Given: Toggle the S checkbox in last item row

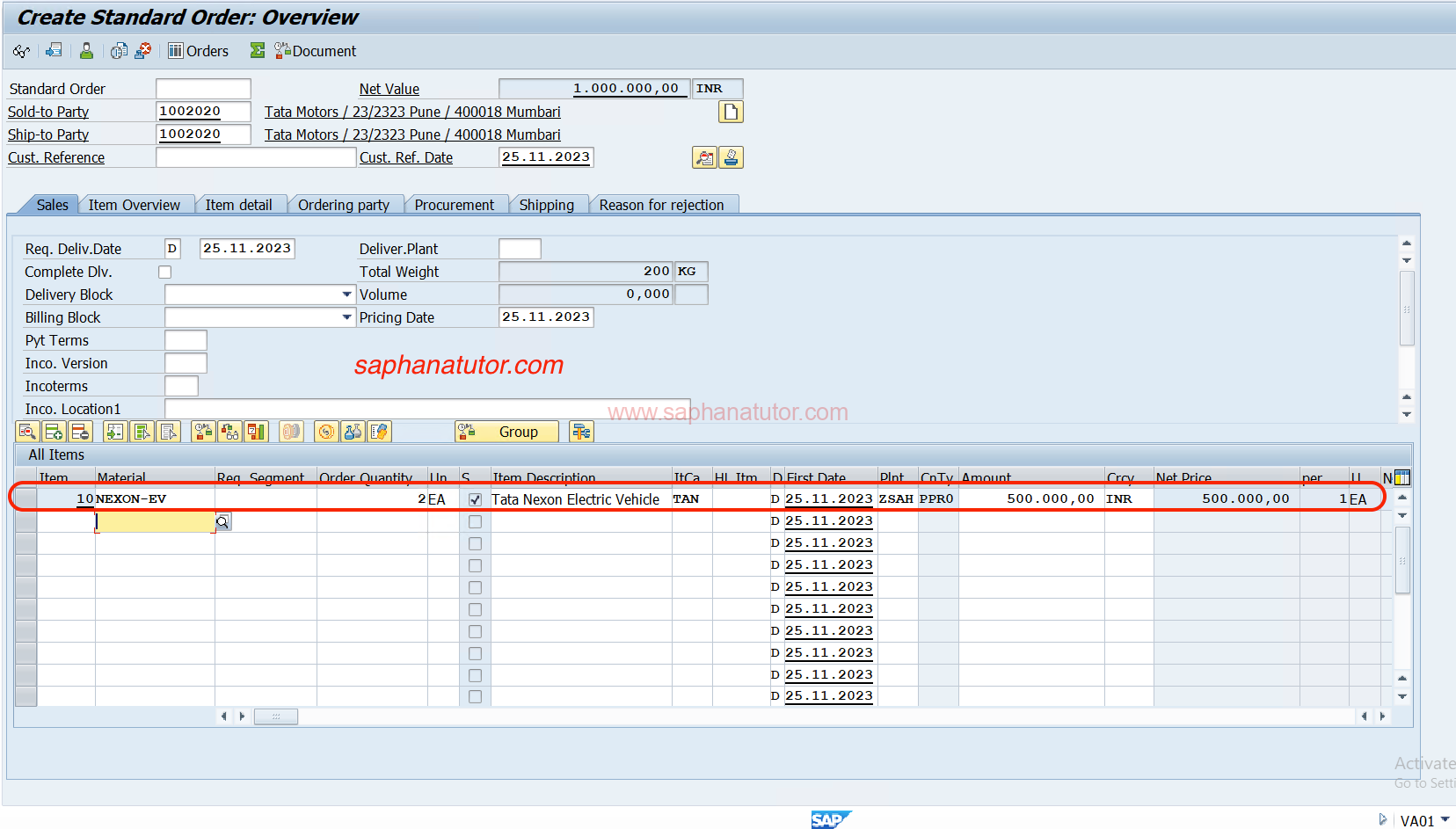Looking at the screenshot, I should [475, 696].
